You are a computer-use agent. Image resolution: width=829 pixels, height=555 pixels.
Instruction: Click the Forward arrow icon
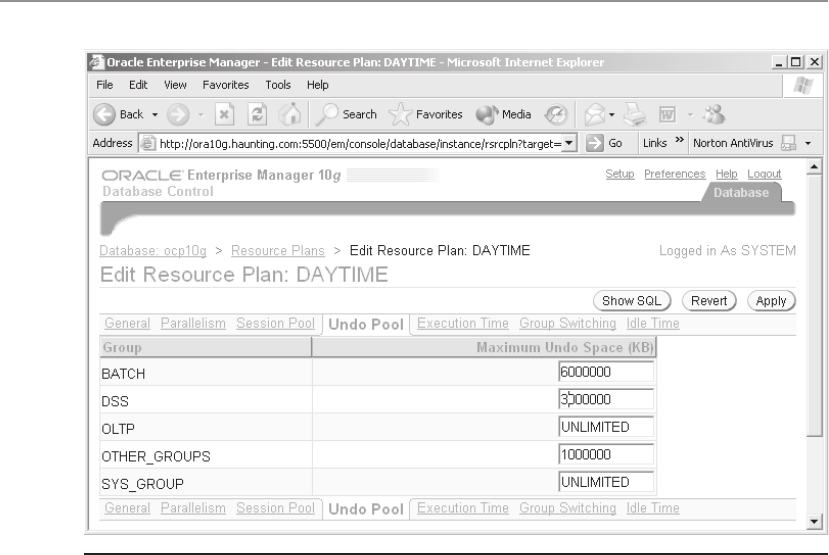click(178, 115)
